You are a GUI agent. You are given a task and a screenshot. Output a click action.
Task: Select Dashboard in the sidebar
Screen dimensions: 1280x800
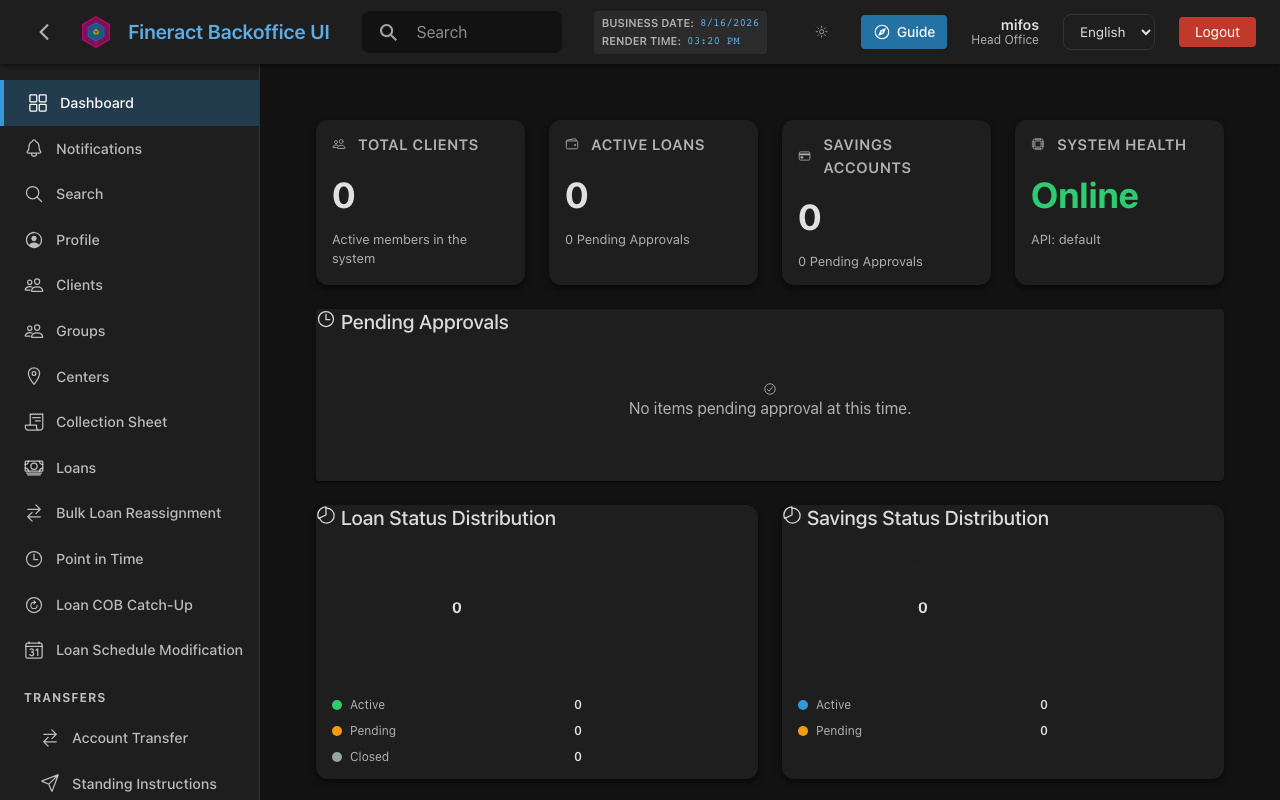click(x=130, y=103)
